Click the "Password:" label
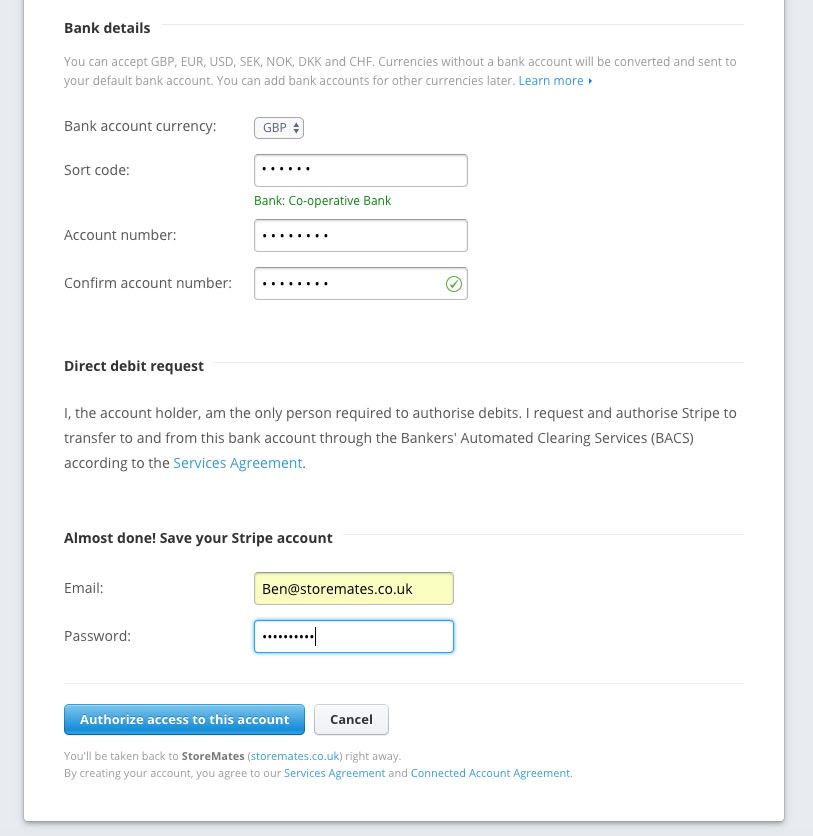Image resolution: width=813 pixels, height=836 pixels. 98,636
